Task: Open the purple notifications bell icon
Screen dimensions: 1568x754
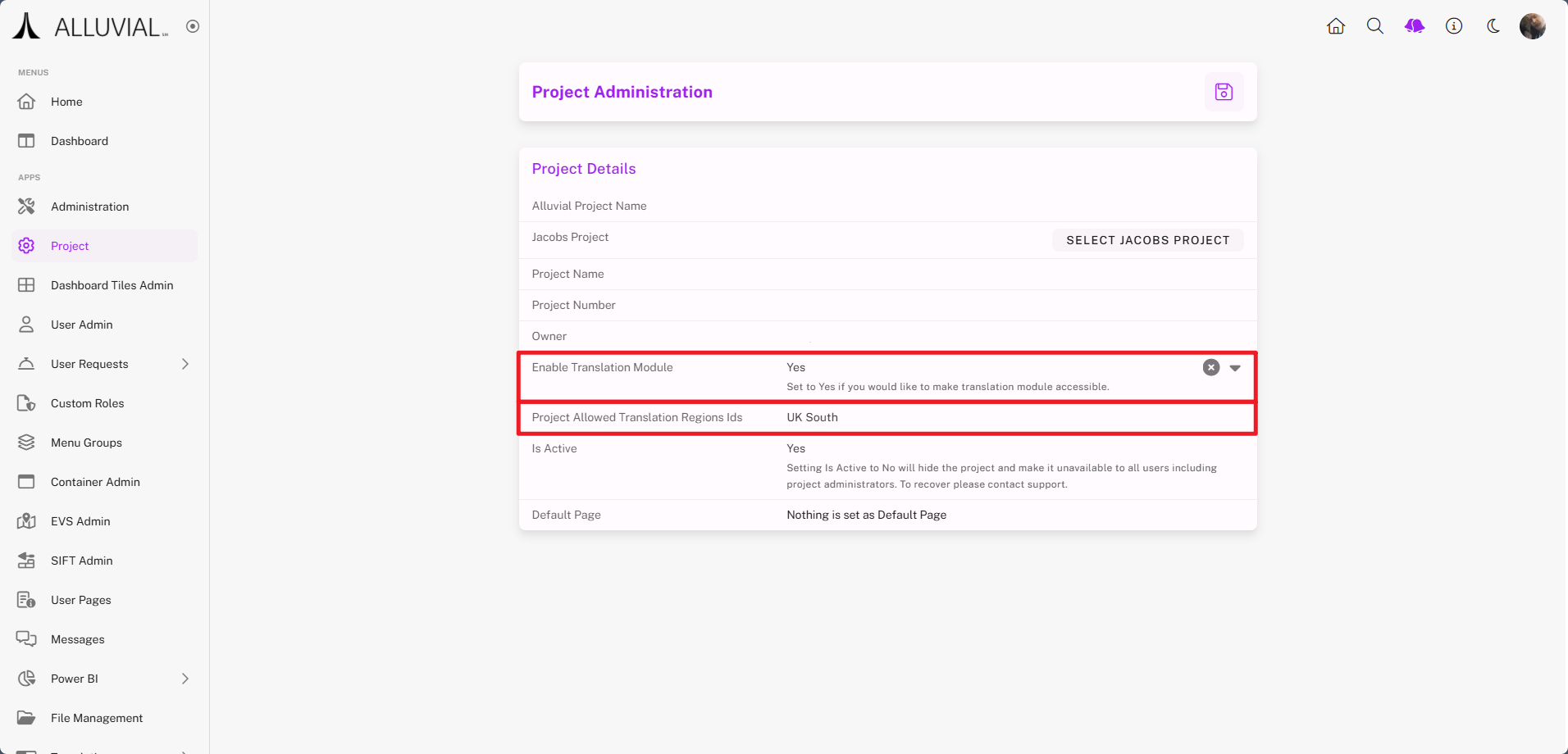Action: click(x=1415, y=26)
